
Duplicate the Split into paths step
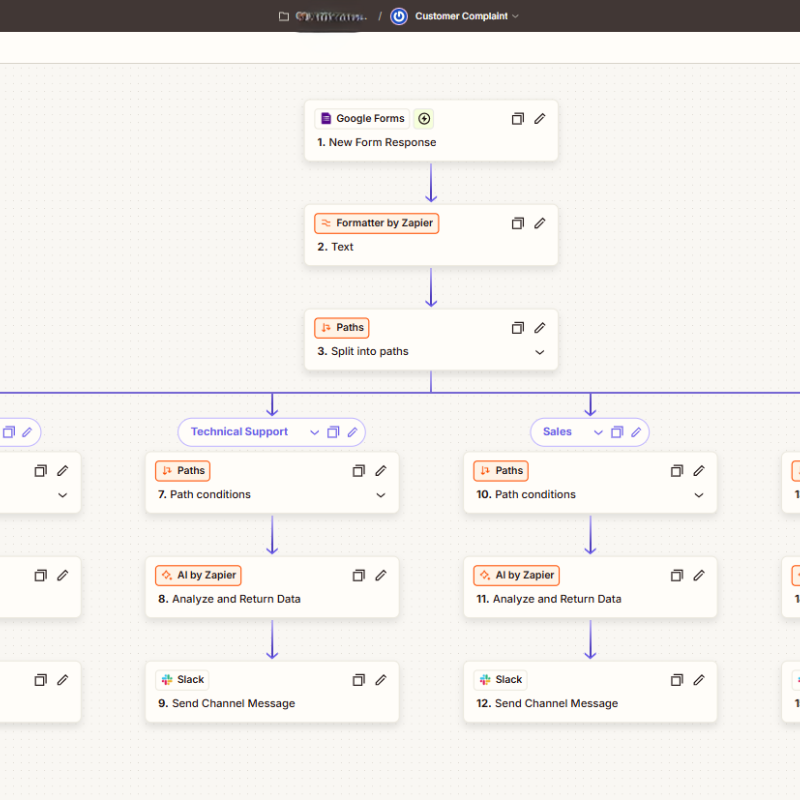click(x=517, y=328)
